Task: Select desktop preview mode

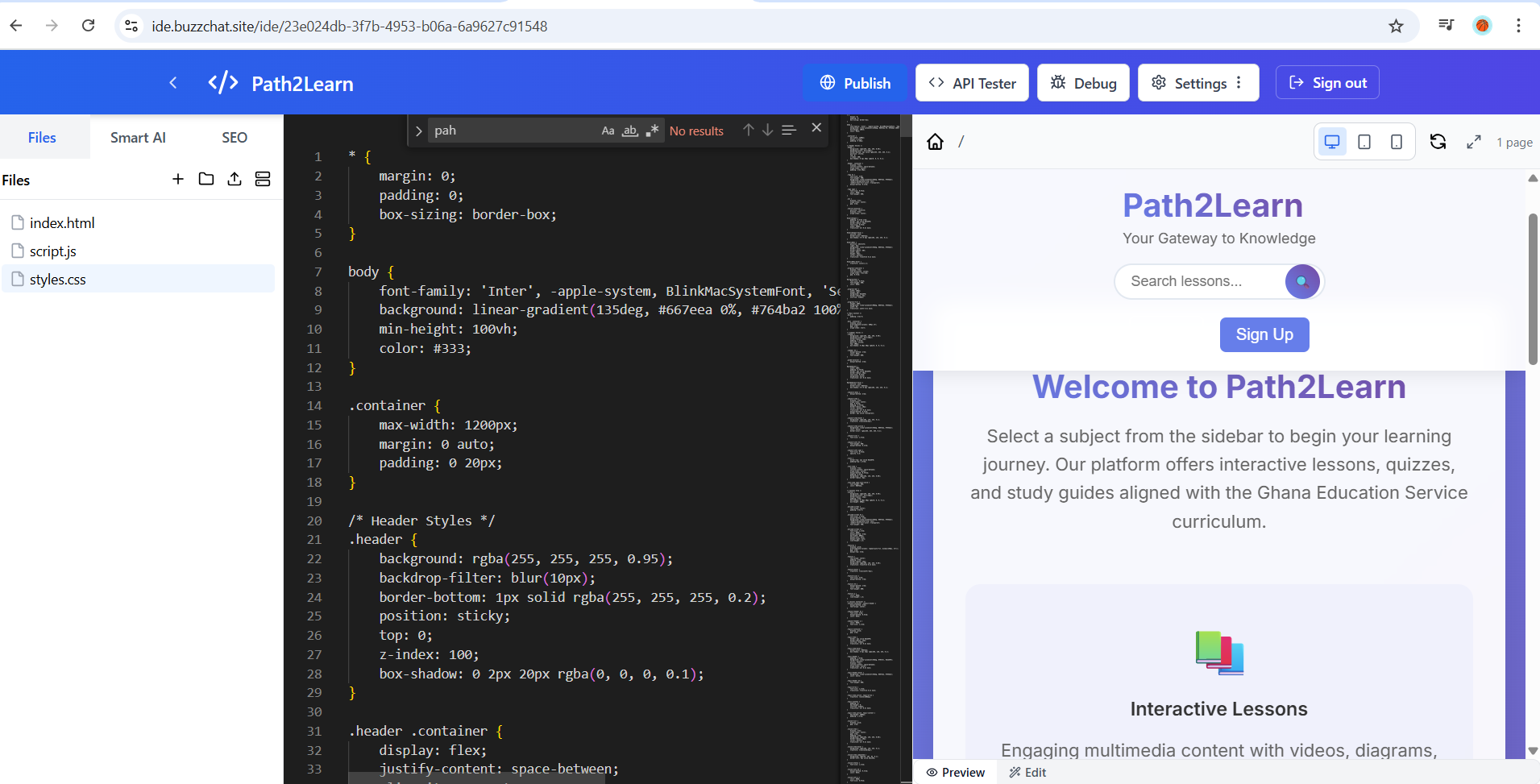Action: pyautogui.click(x=1332, y=142)
